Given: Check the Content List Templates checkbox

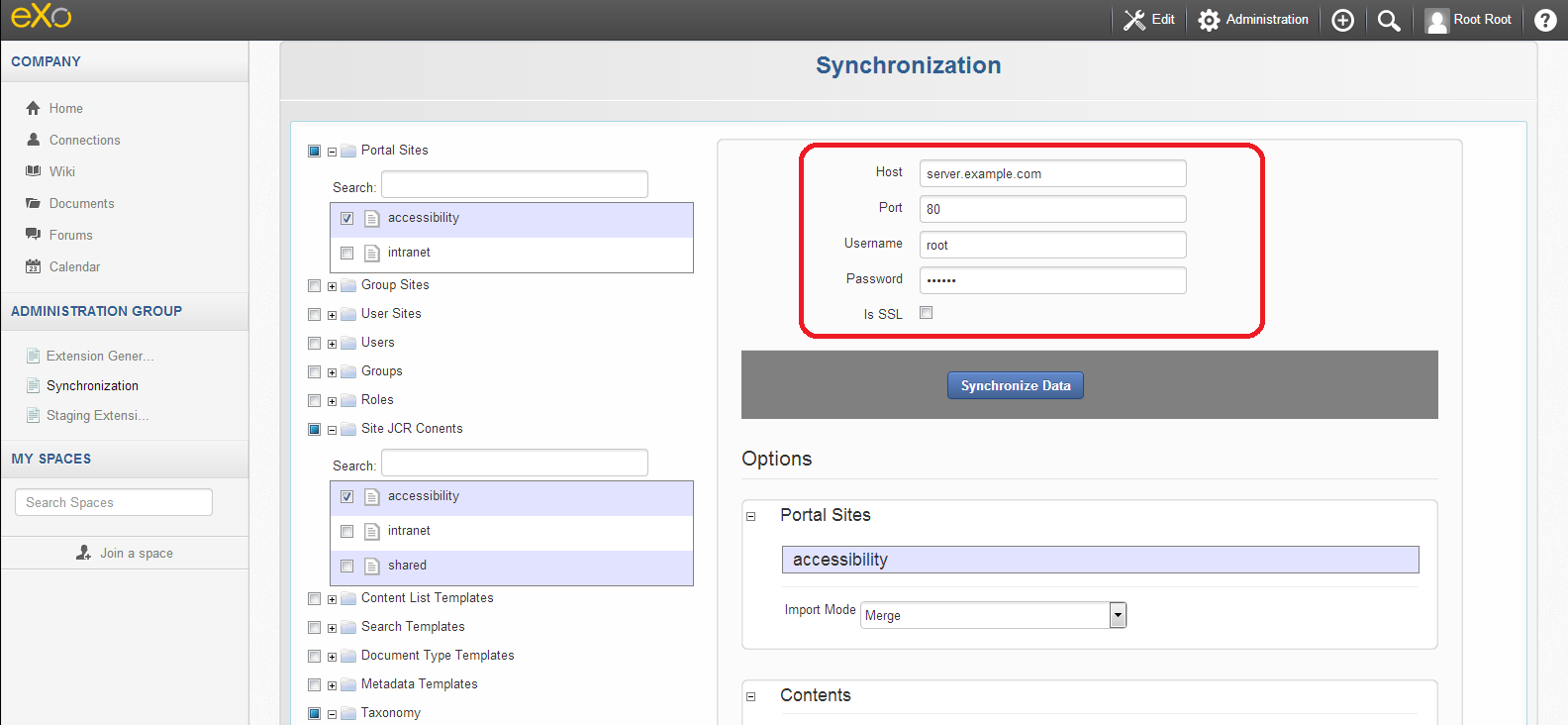Looking at the screenshot, I should tap(314, 598).
